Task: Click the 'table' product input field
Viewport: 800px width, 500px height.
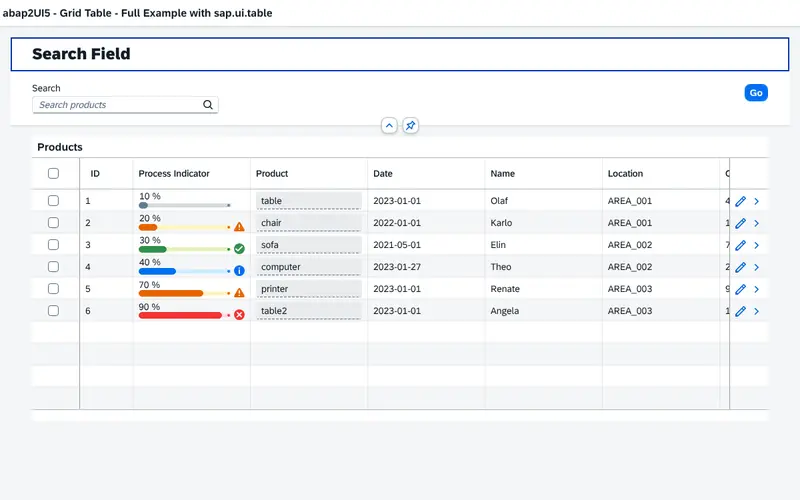Action: (x=309, y=201)
